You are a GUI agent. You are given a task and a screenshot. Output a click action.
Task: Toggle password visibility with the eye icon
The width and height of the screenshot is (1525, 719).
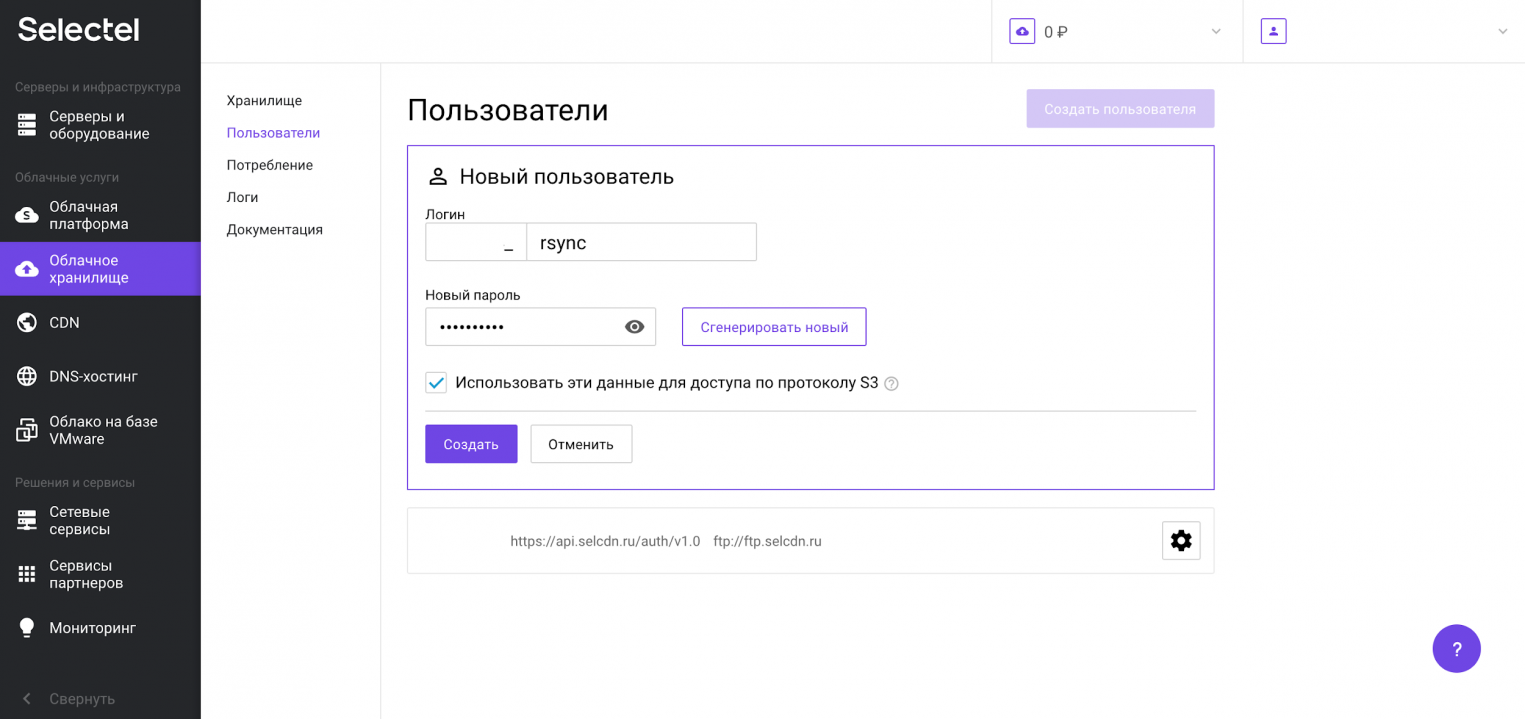[634, 326]
